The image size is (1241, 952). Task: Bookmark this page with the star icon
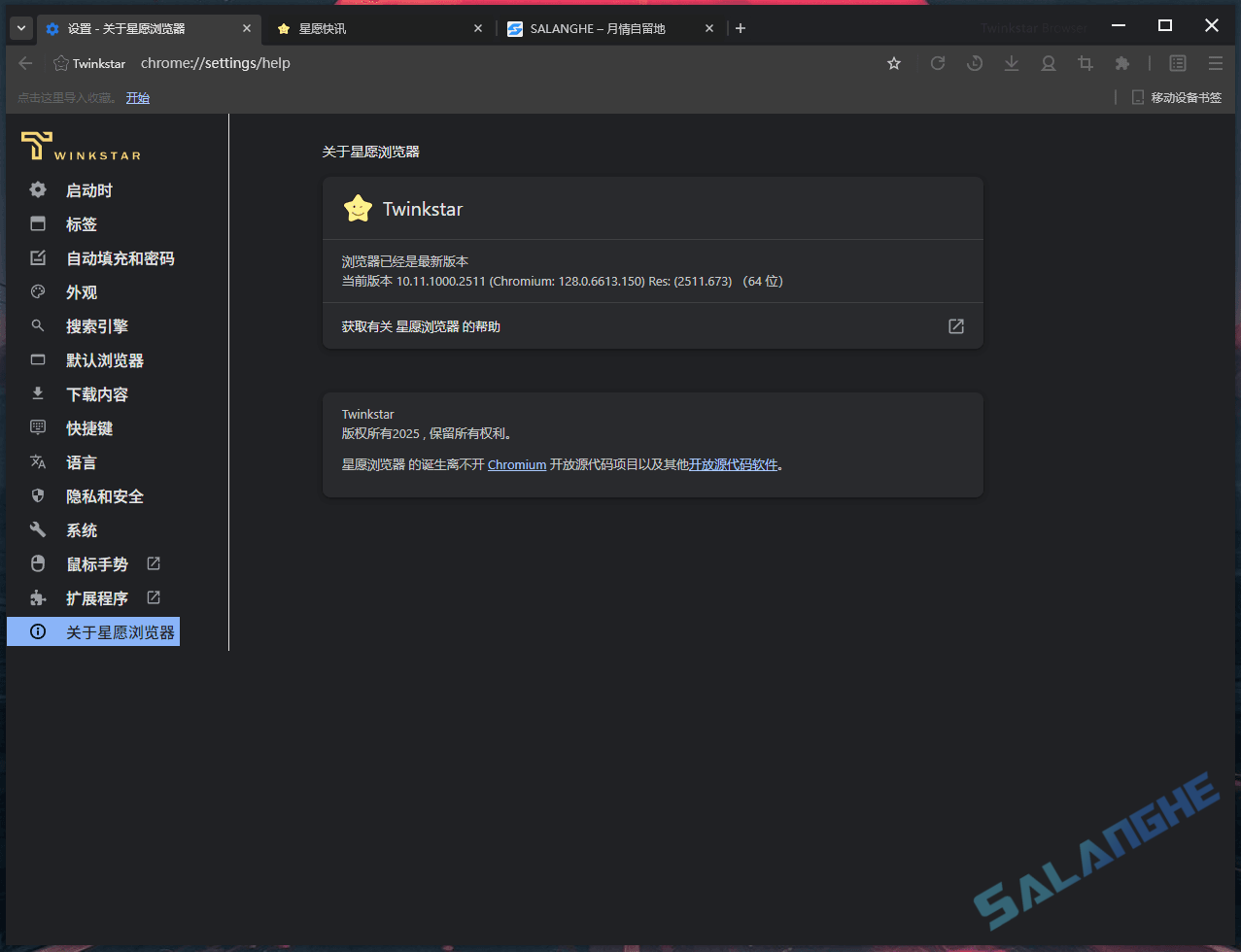point(893,62)
